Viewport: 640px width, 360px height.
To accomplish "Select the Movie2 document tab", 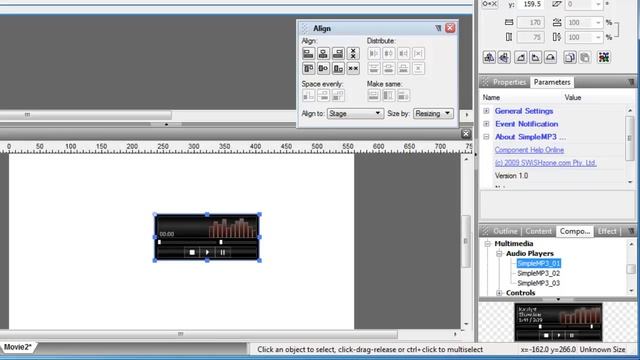I will pos(17,347).
